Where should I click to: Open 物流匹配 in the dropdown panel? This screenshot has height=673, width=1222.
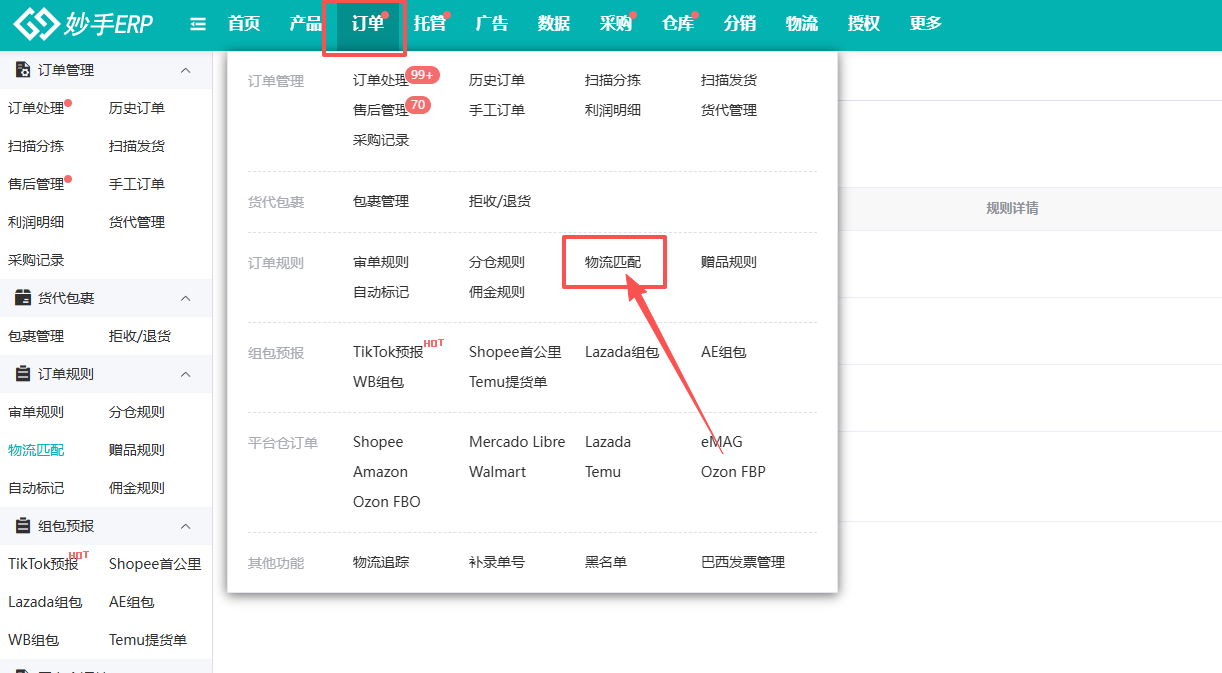click(613, 262)
